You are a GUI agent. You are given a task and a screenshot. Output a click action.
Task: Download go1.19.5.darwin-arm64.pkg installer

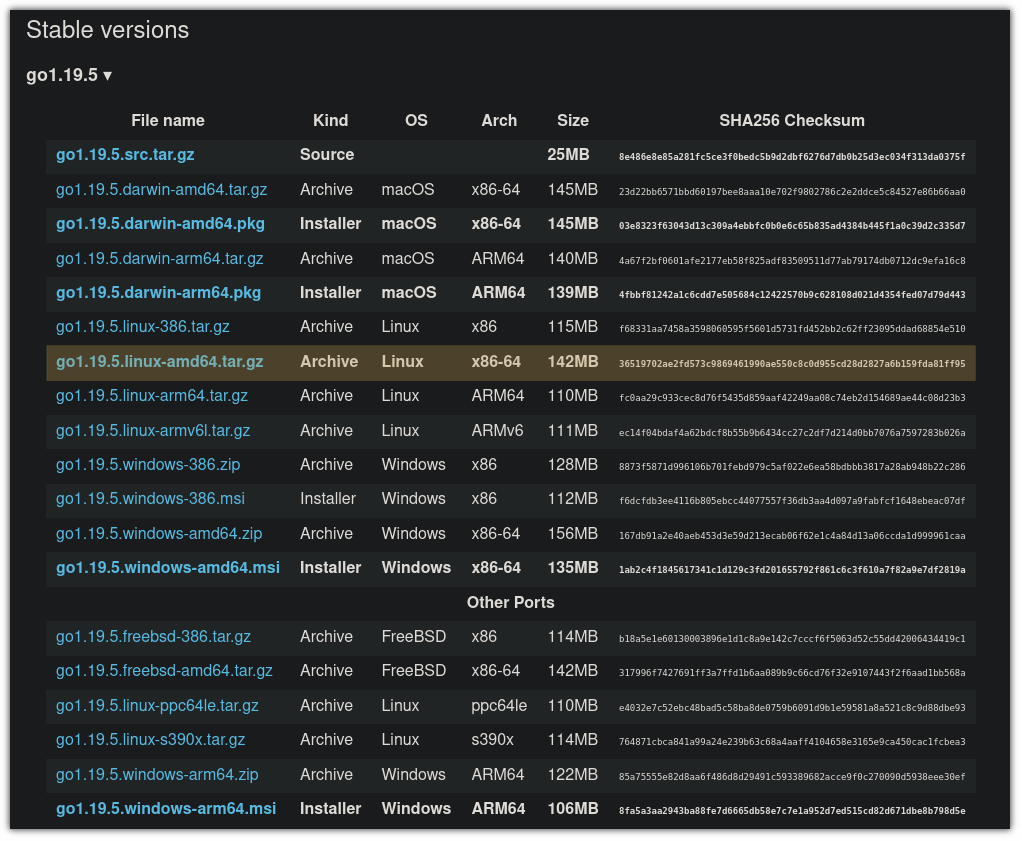coord(158,293)
